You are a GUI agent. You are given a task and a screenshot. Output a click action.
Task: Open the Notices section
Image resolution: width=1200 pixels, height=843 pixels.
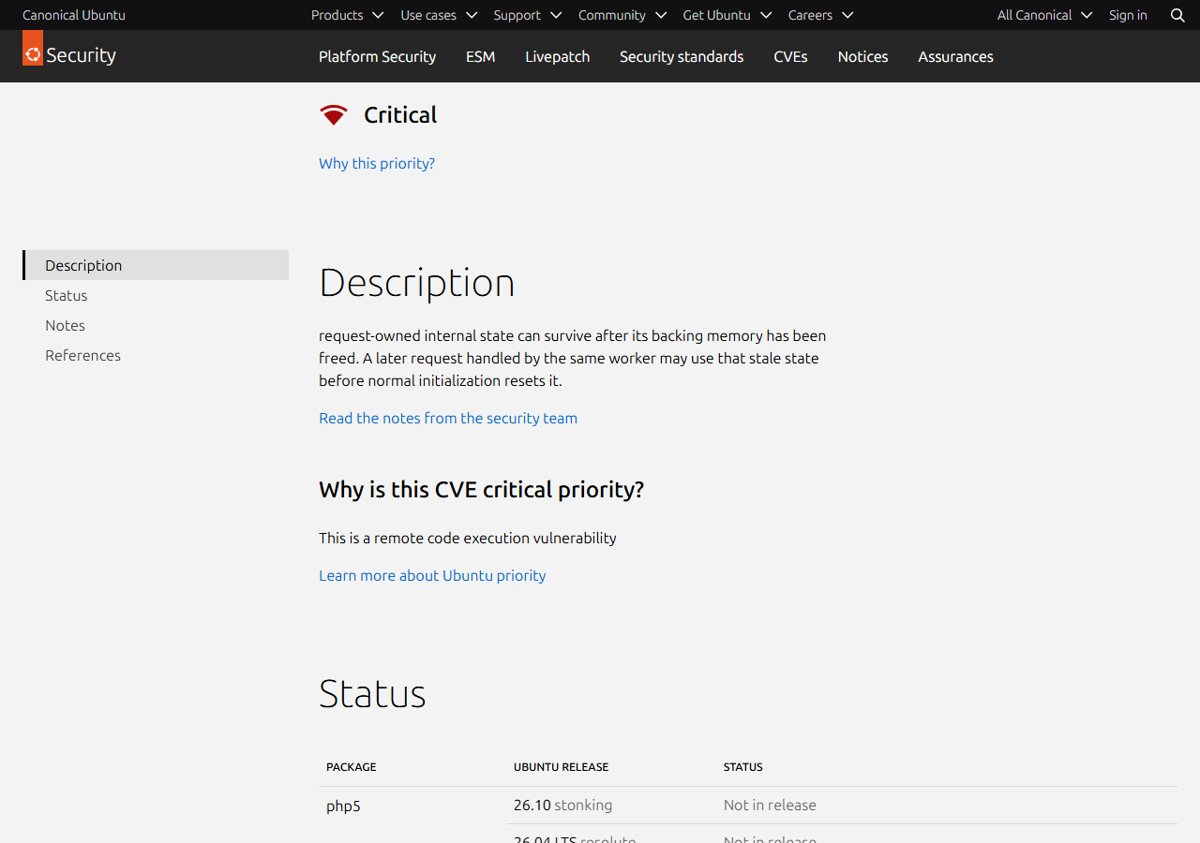863,57
